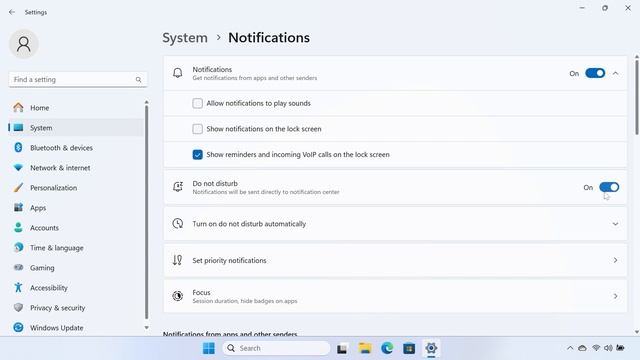The width and height of the screenshot is (640, 360).
Task: Click the System breadcrumb link
Action: click(185, 38)
